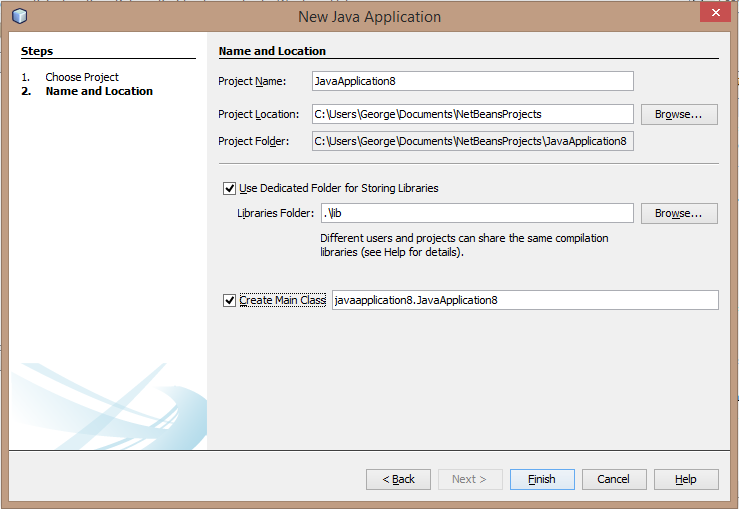Focus the Project Location text field
739x509 pixels.
point(472,114)
